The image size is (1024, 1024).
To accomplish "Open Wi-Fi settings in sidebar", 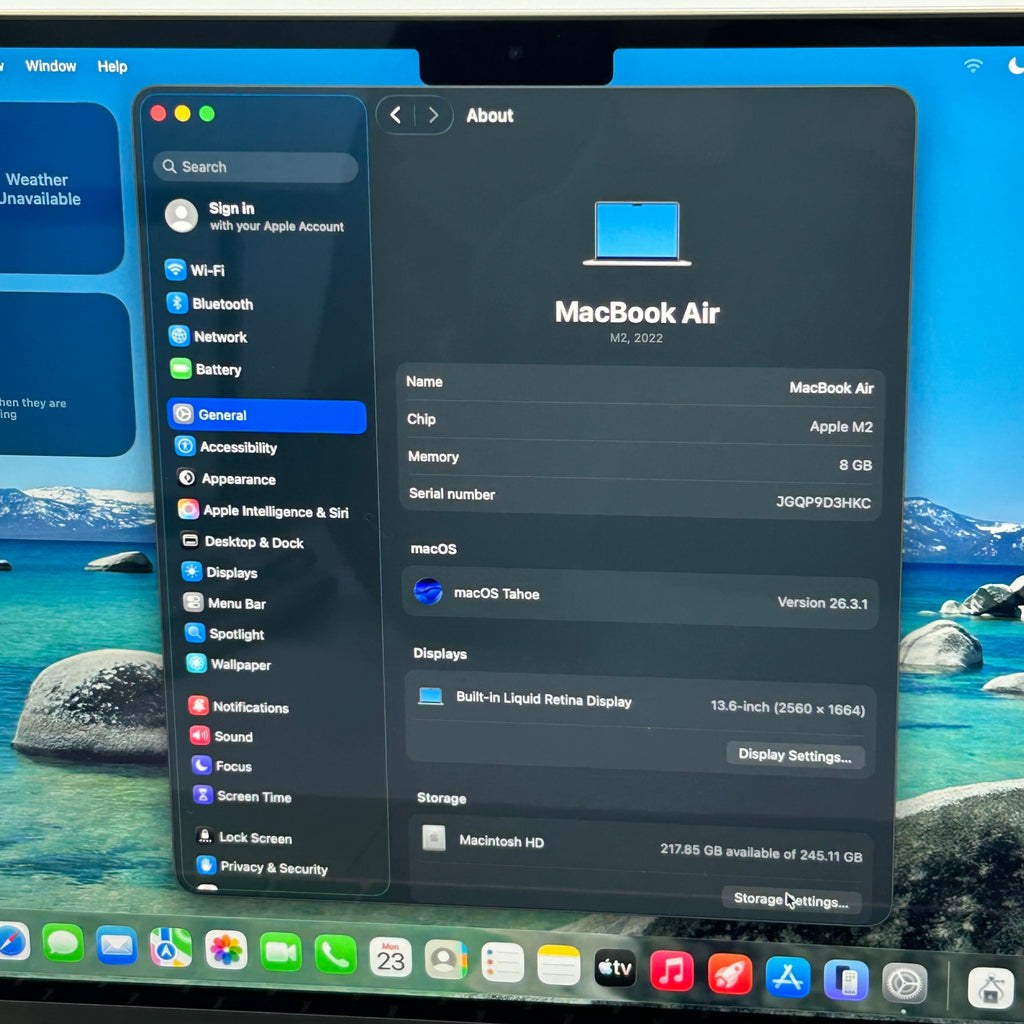I will tap(195, 270).
